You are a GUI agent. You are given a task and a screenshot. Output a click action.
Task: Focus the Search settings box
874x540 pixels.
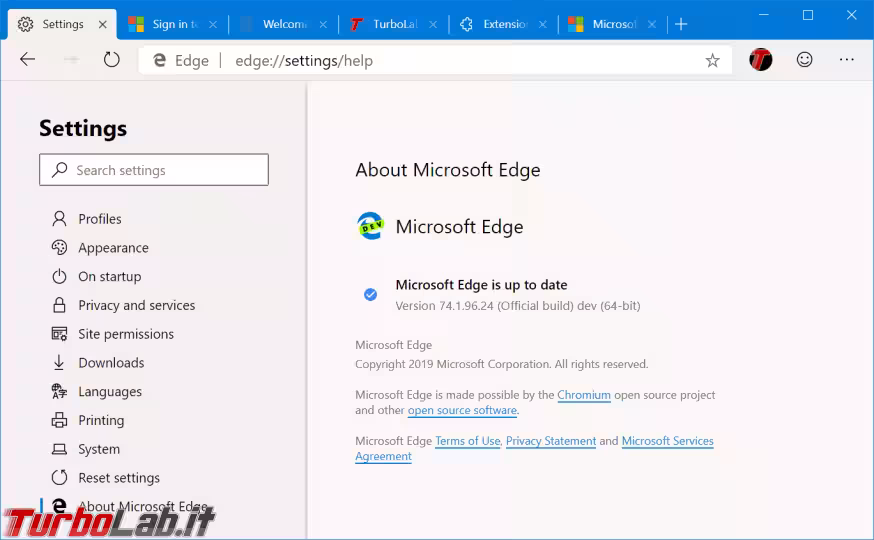(x=154, y=170)
